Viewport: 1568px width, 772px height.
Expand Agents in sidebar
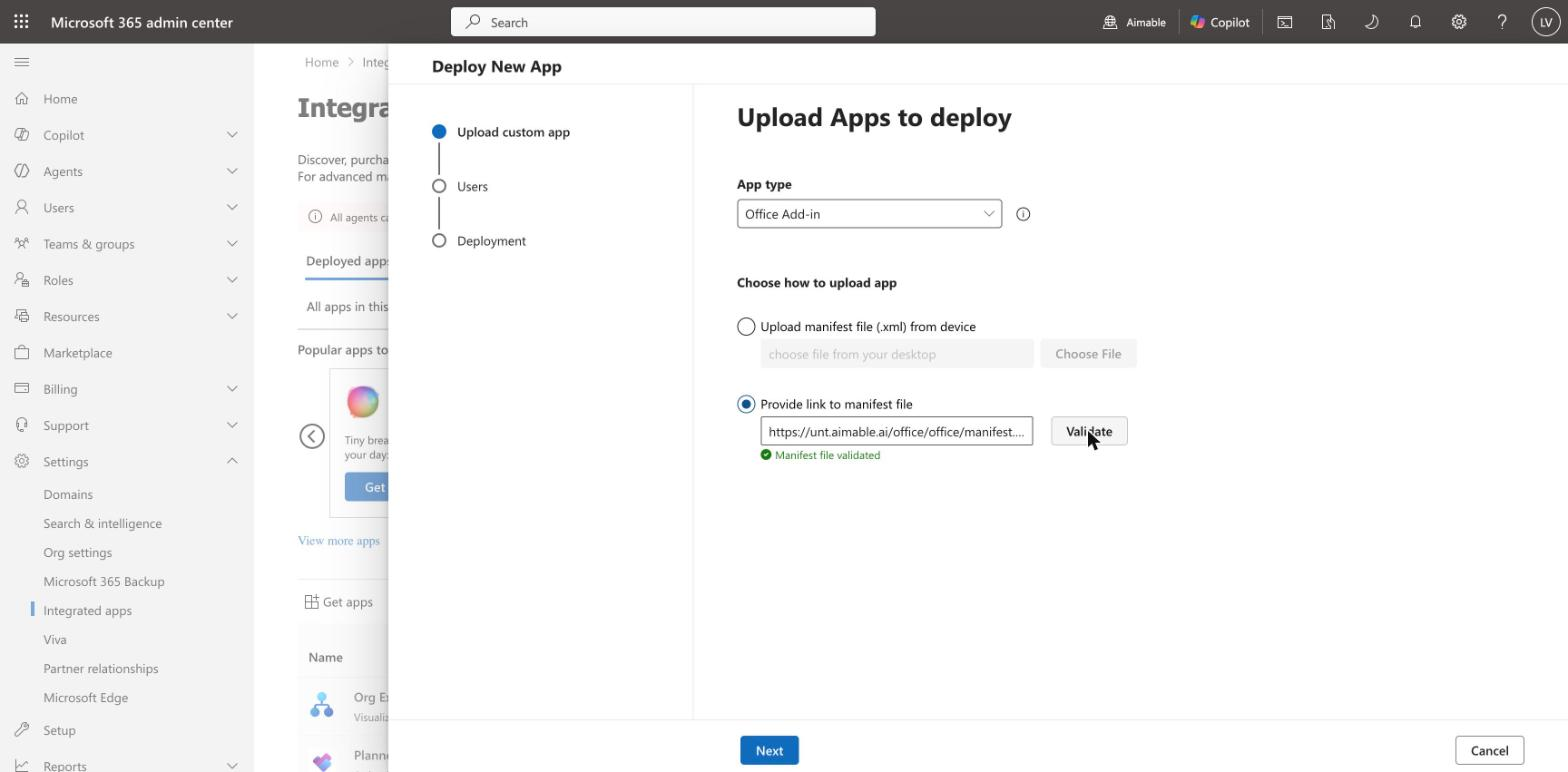click(x=232, y=171)
